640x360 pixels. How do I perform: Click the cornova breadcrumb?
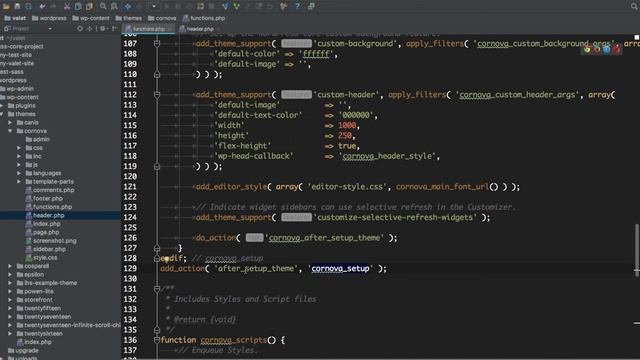tap(162, 18)
